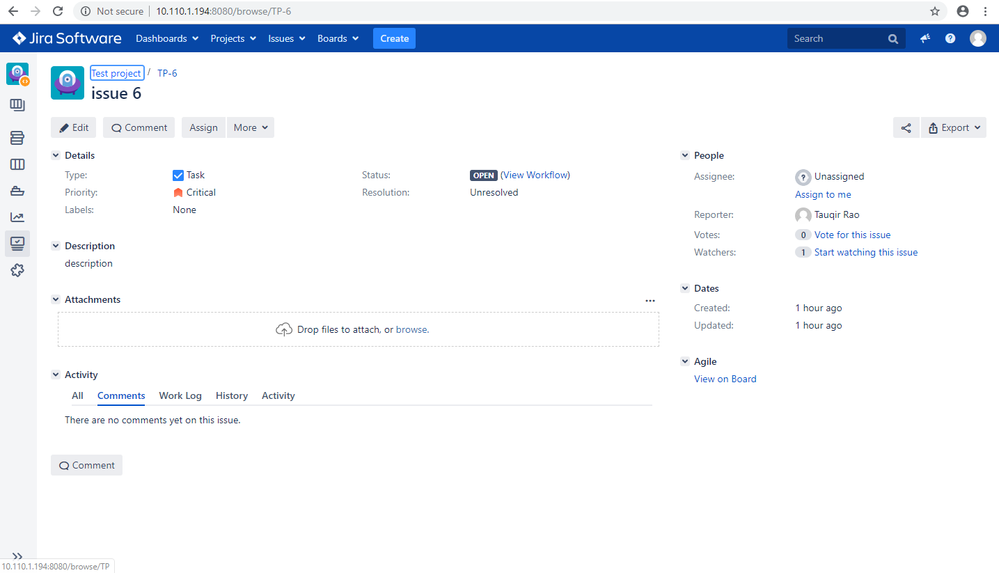Open the Test project breadcrumb link
This screenshot has height=573, width=999.
click(117, 73)
